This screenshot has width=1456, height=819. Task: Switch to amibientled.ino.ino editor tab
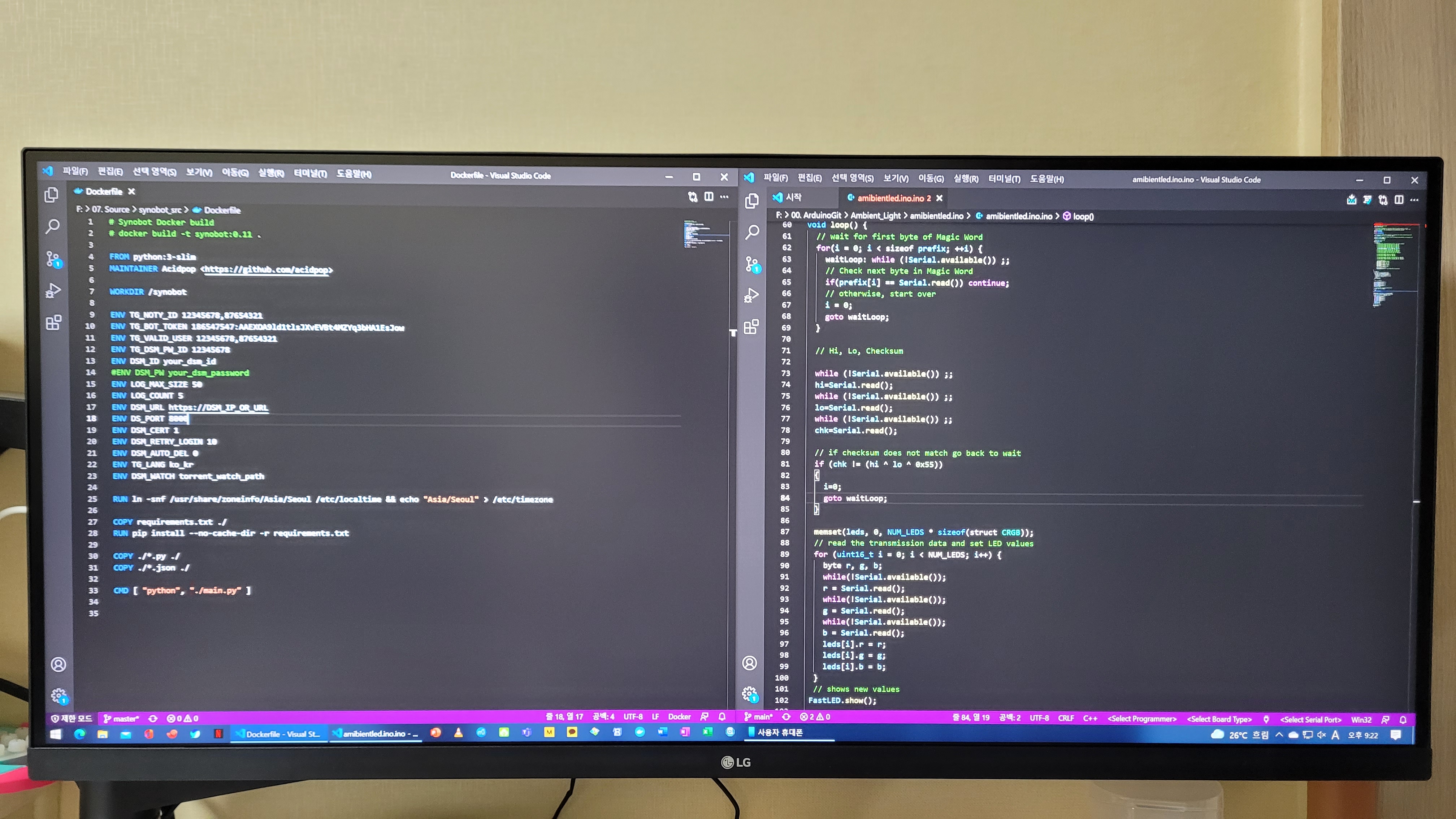coord(890,198)
